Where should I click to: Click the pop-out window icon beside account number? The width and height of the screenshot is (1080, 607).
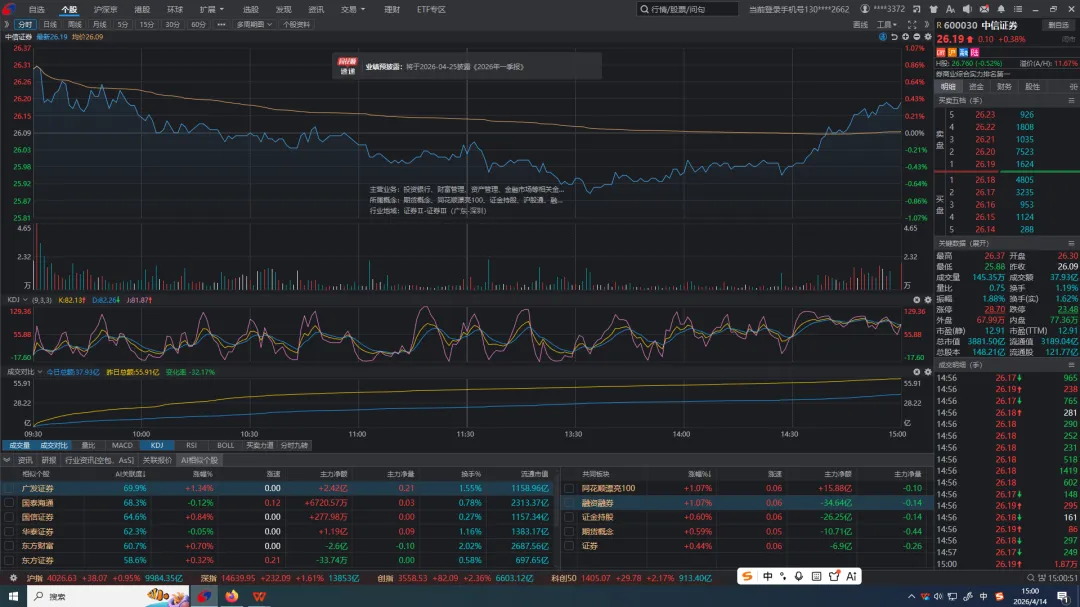(916, 10)
